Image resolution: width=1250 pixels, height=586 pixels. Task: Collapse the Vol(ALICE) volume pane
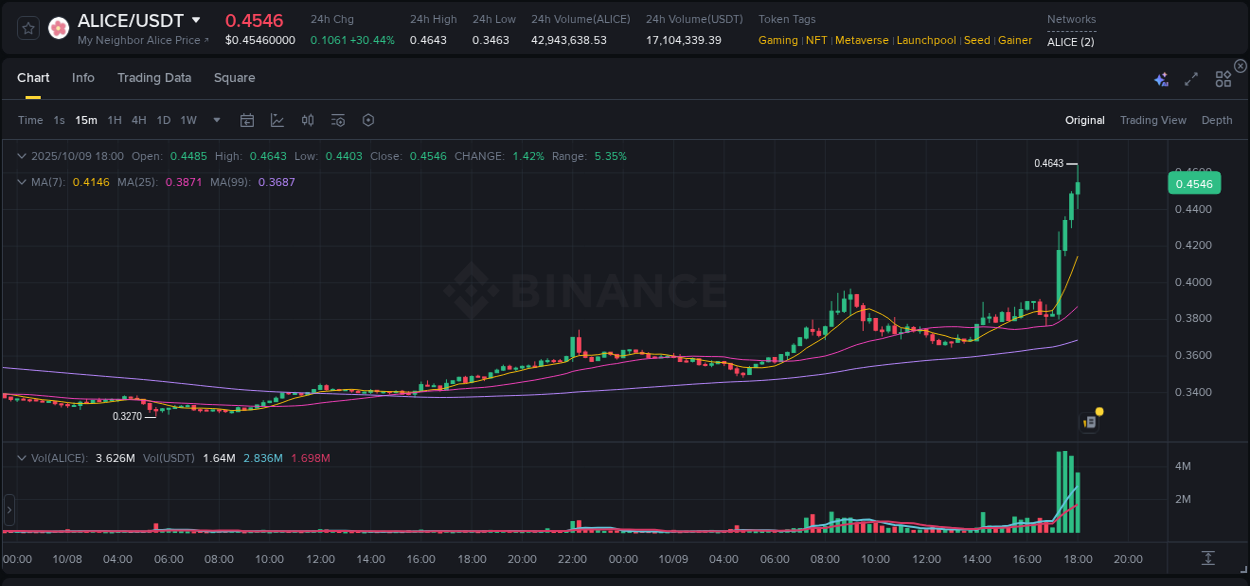21,455
